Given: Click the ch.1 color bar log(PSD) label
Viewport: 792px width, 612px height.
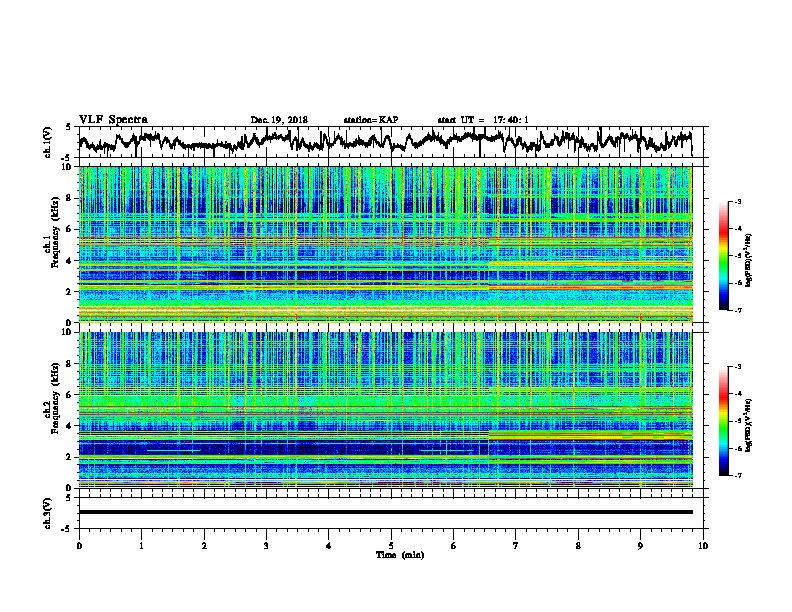Looking at the screenshot, I should (749, 260).
